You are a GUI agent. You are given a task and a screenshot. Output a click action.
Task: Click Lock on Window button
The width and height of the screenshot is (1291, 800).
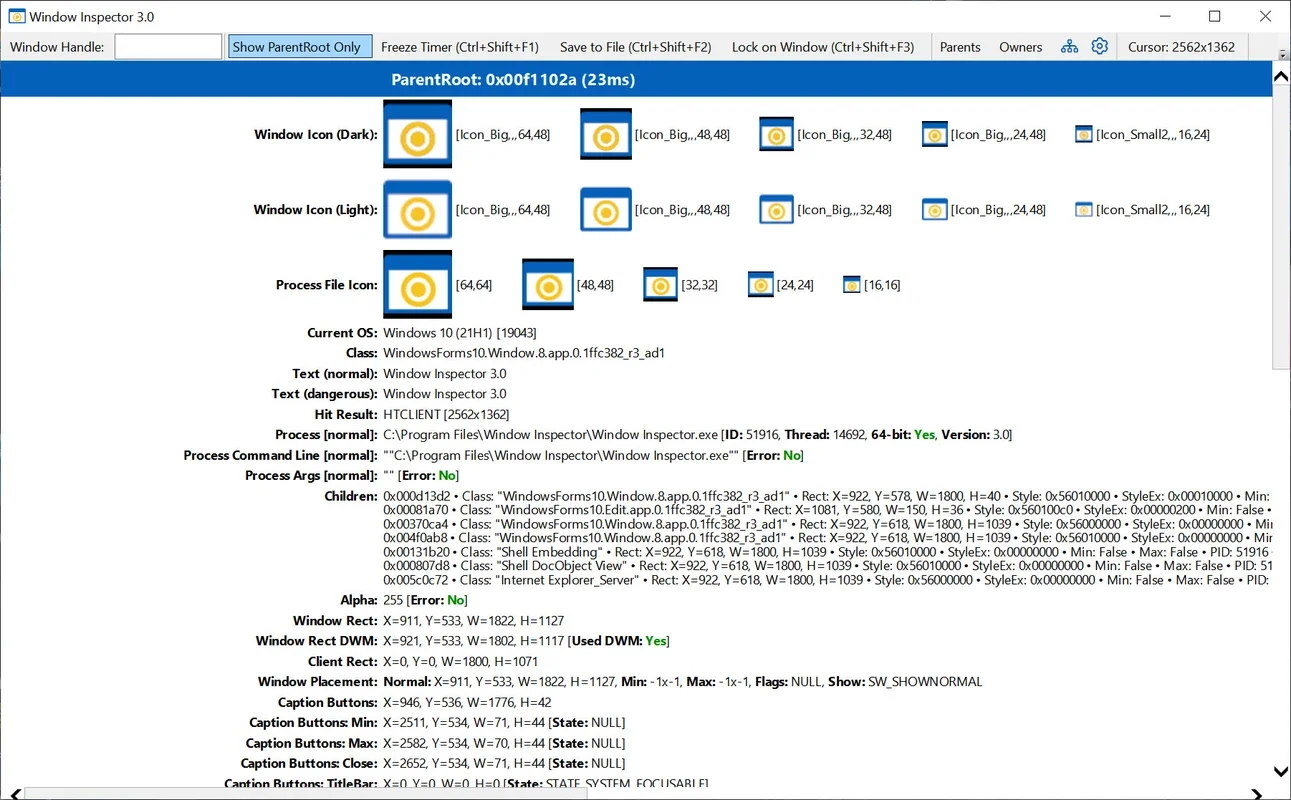pos(823,47)
